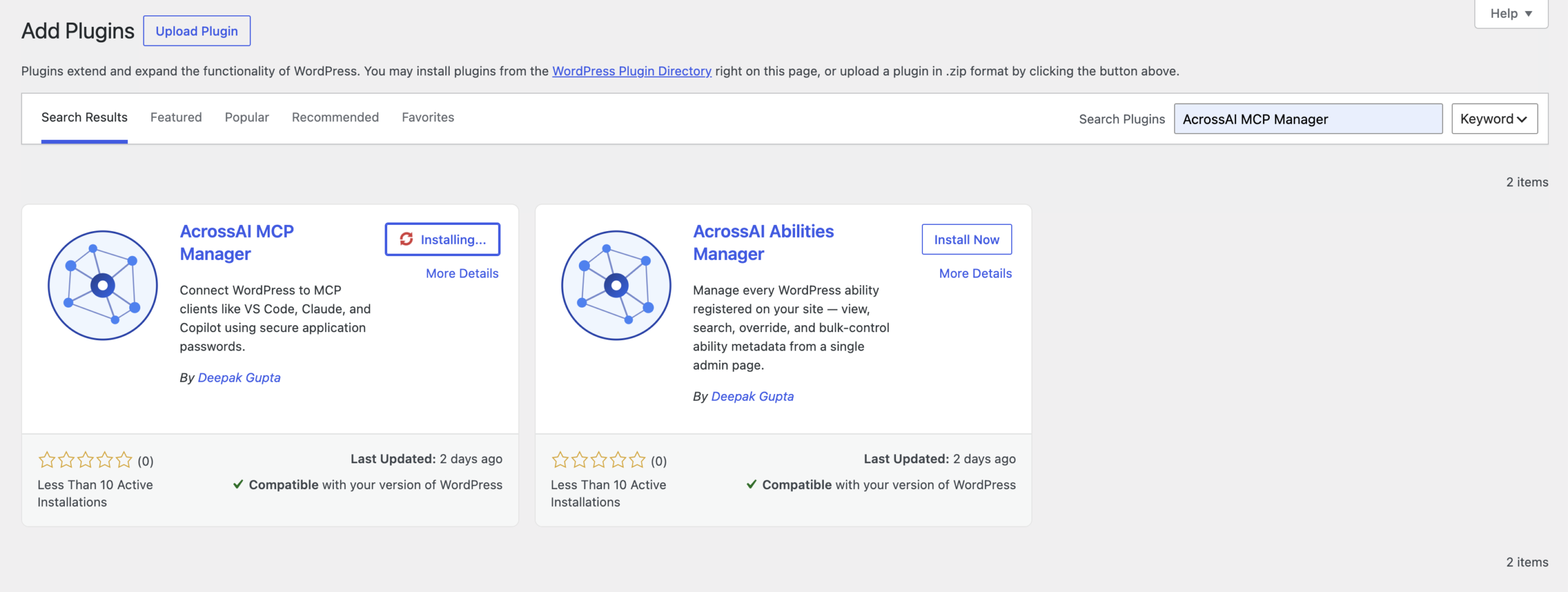The width and height of the screenshot is (1568, 592).
Task: Click the Installing... button
Action: point(442,239)
